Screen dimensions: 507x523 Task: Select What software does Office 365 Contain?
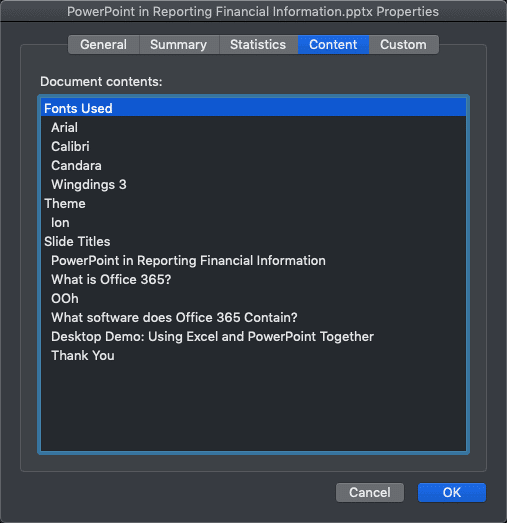[254, 317]
